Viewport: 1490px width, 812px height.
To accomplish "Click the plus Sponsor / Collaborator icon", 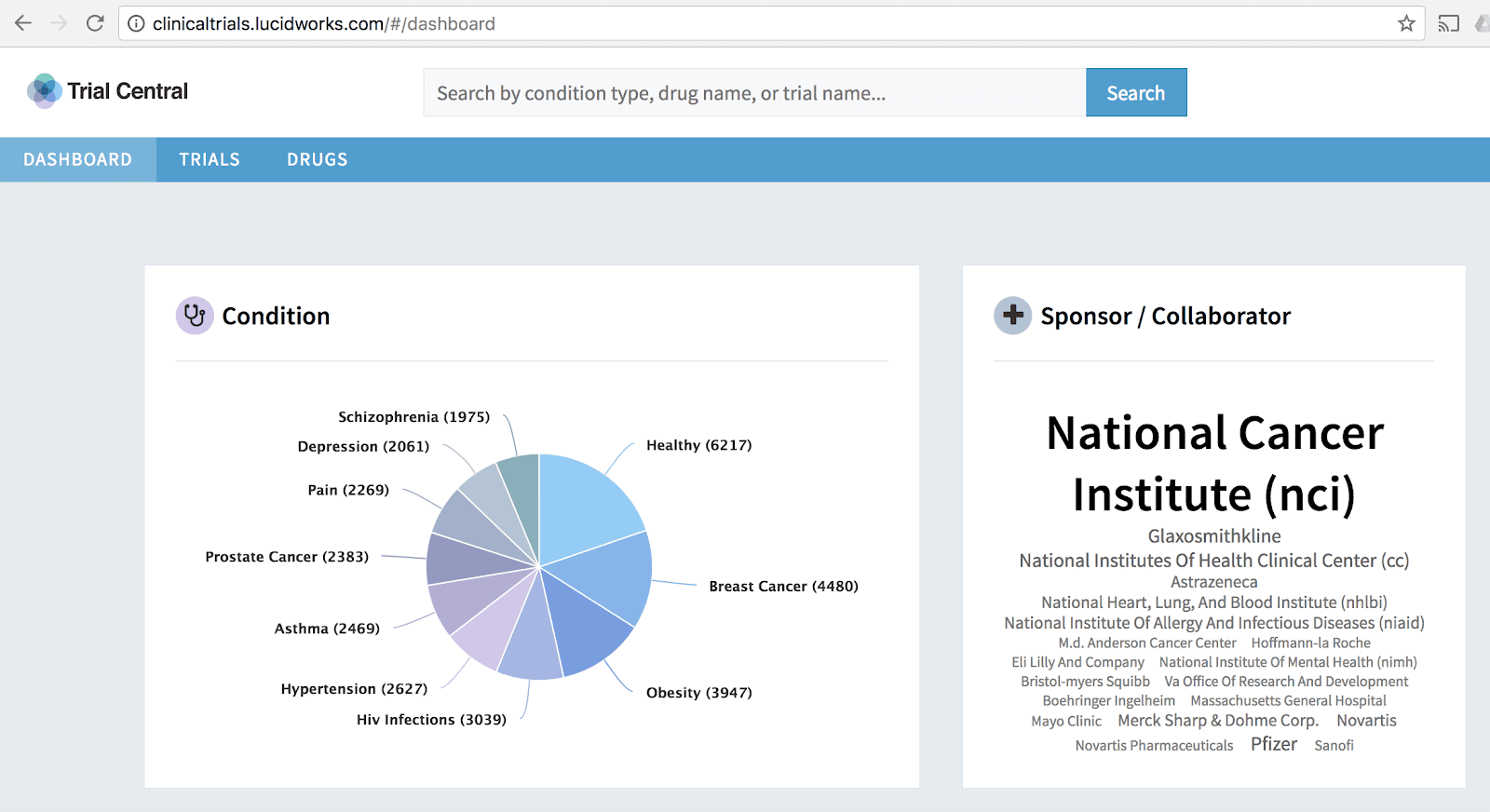I will pyautogui.click(x=1012, y=316).
